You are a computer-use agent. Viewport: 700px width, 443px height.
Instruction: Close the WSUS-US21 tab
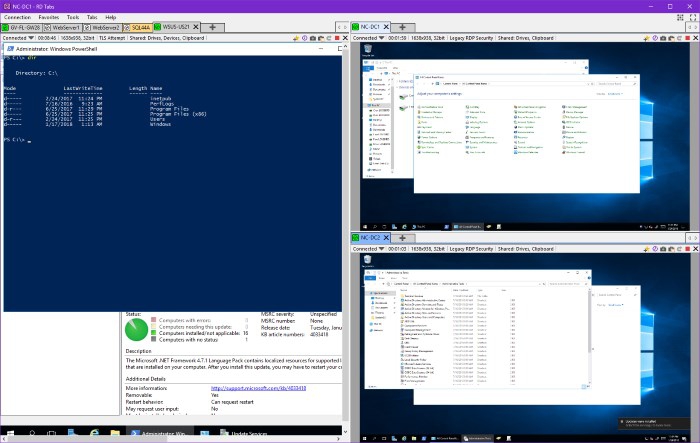click(196, 27)
